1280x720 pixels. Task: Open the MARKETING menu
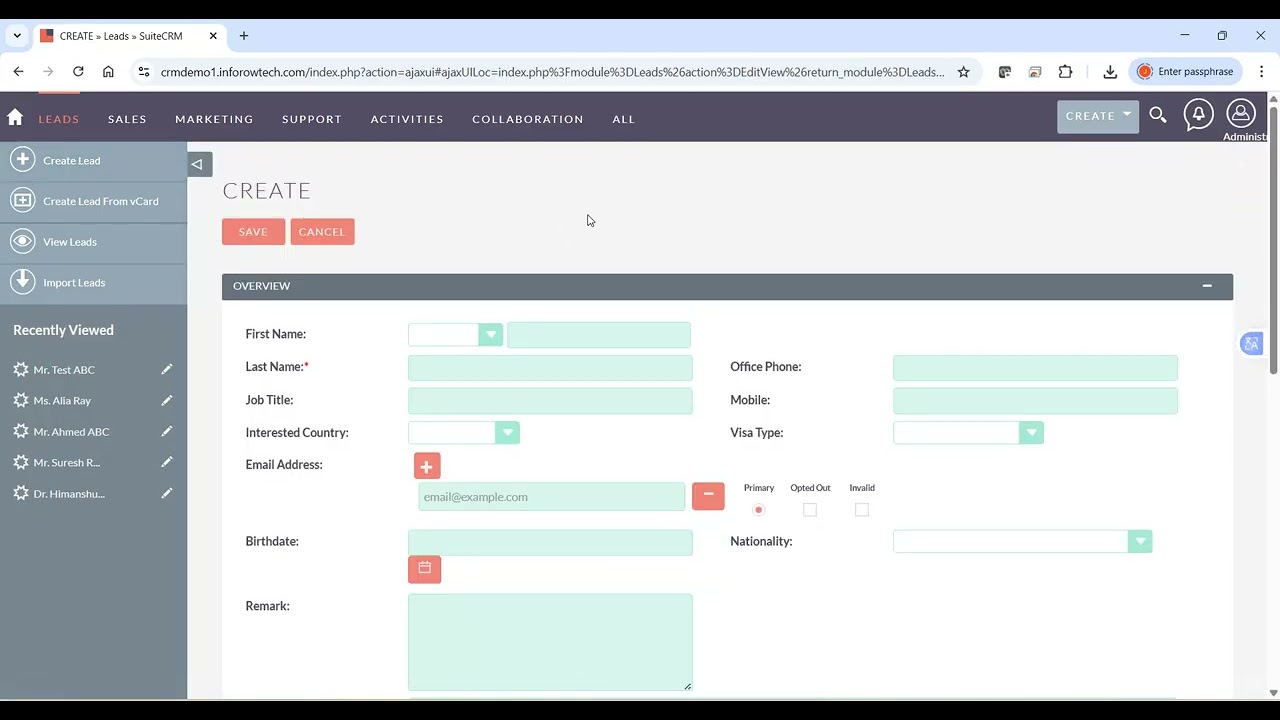(x=214, y=119)
